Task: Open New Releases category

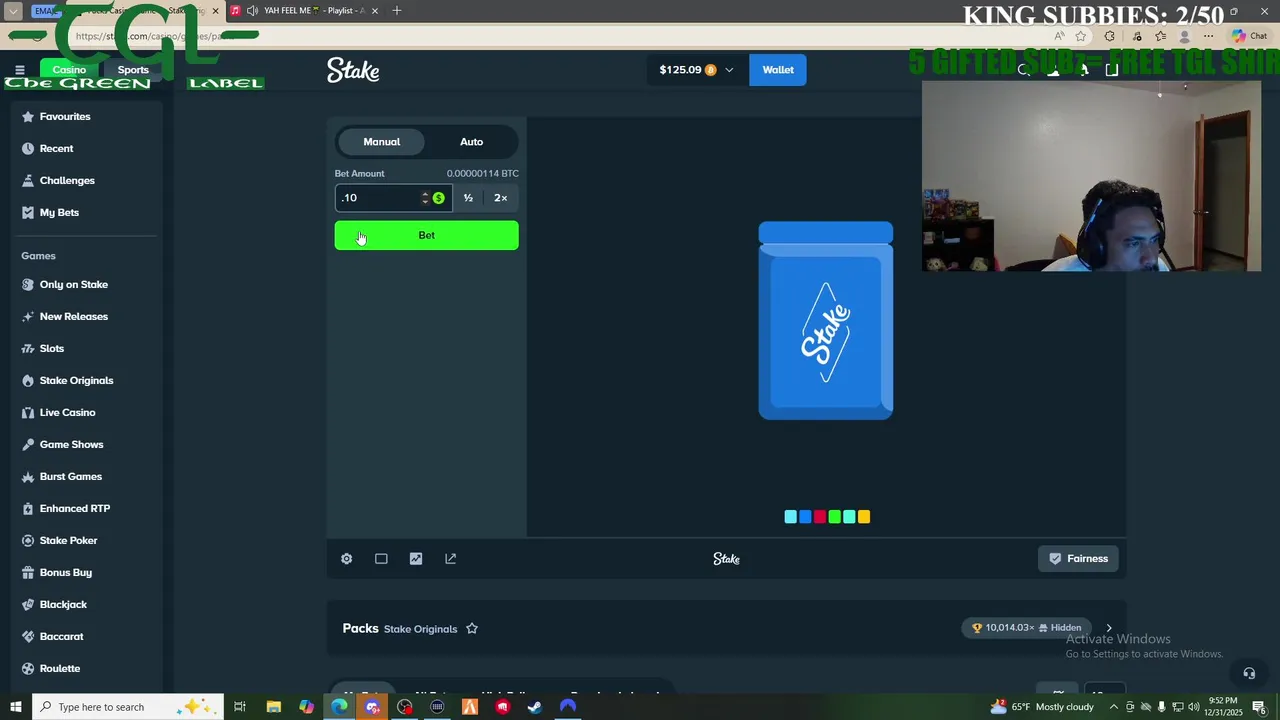Action: (73, 316)
